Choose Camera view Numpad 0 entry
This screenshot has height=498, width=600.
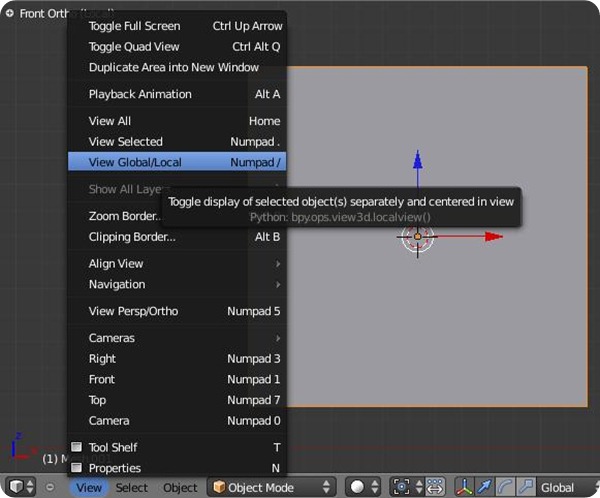click(x=177, y=421)
